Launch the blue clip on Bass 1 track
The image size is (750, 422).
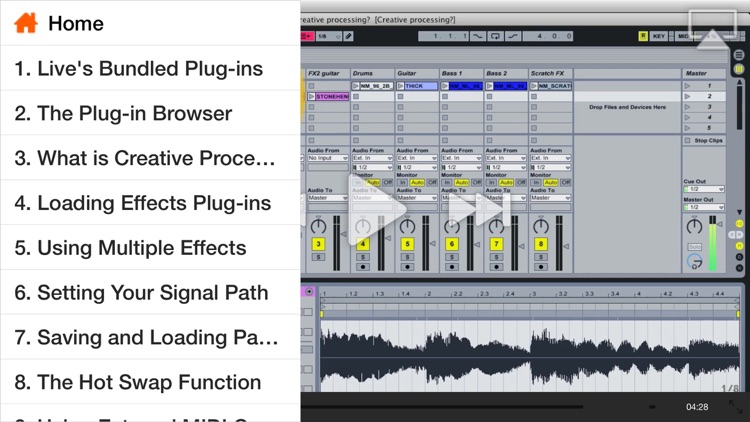click(445, 86)
